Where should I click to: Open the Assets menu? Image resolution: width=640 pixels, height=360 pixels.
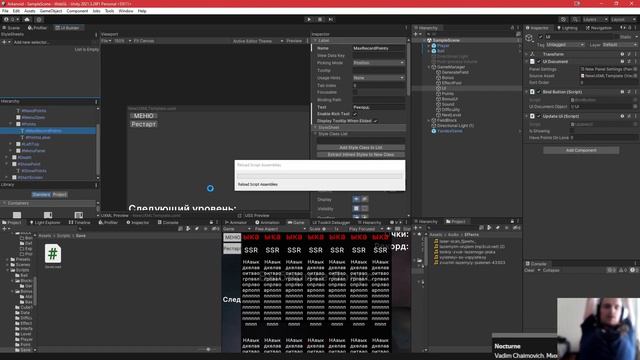pyautogui.click(x=30, y=11)
